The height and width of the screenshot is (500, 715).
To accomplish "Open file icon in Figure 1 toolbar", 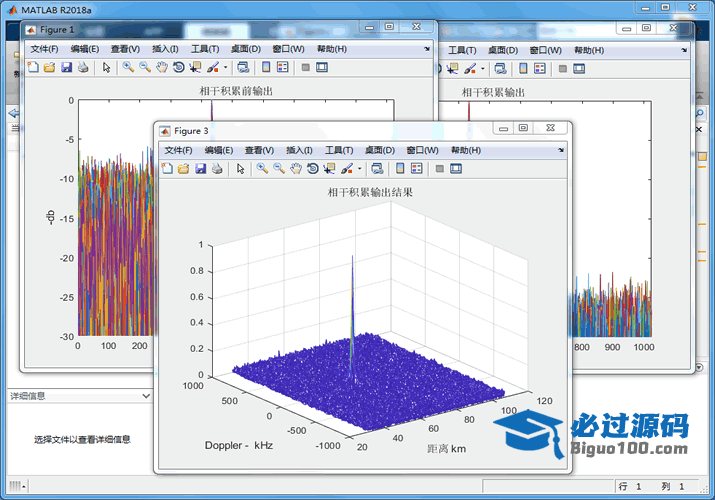I will coord(49,67).
